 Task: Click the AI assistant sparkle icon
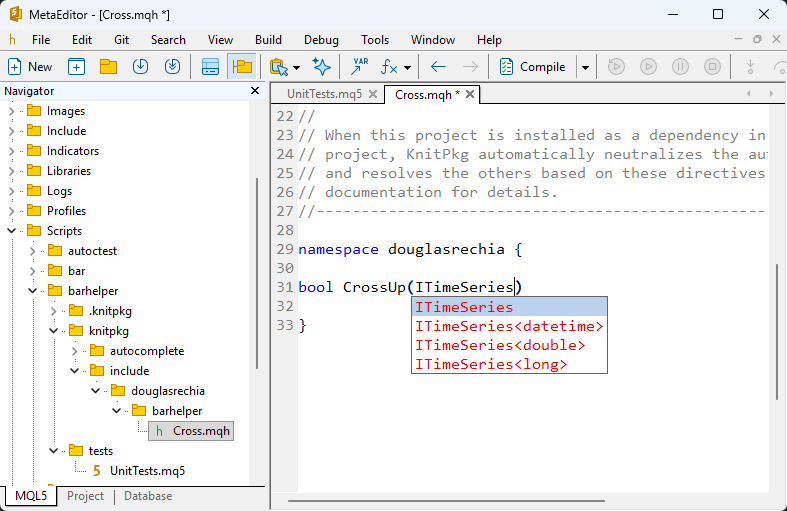[321, 67]
